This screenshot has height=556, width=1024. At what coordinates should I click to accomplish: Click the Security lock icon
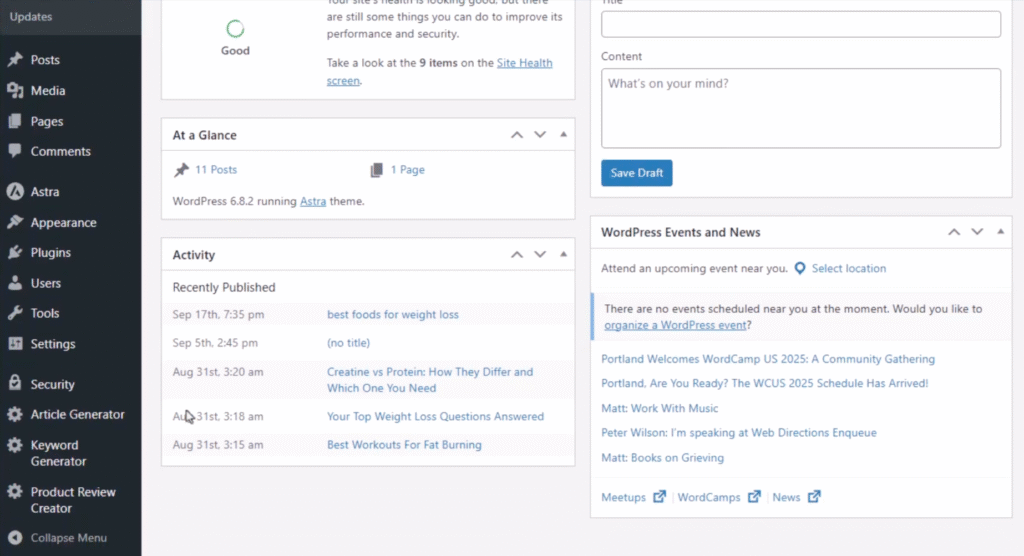tap(14, 384)
